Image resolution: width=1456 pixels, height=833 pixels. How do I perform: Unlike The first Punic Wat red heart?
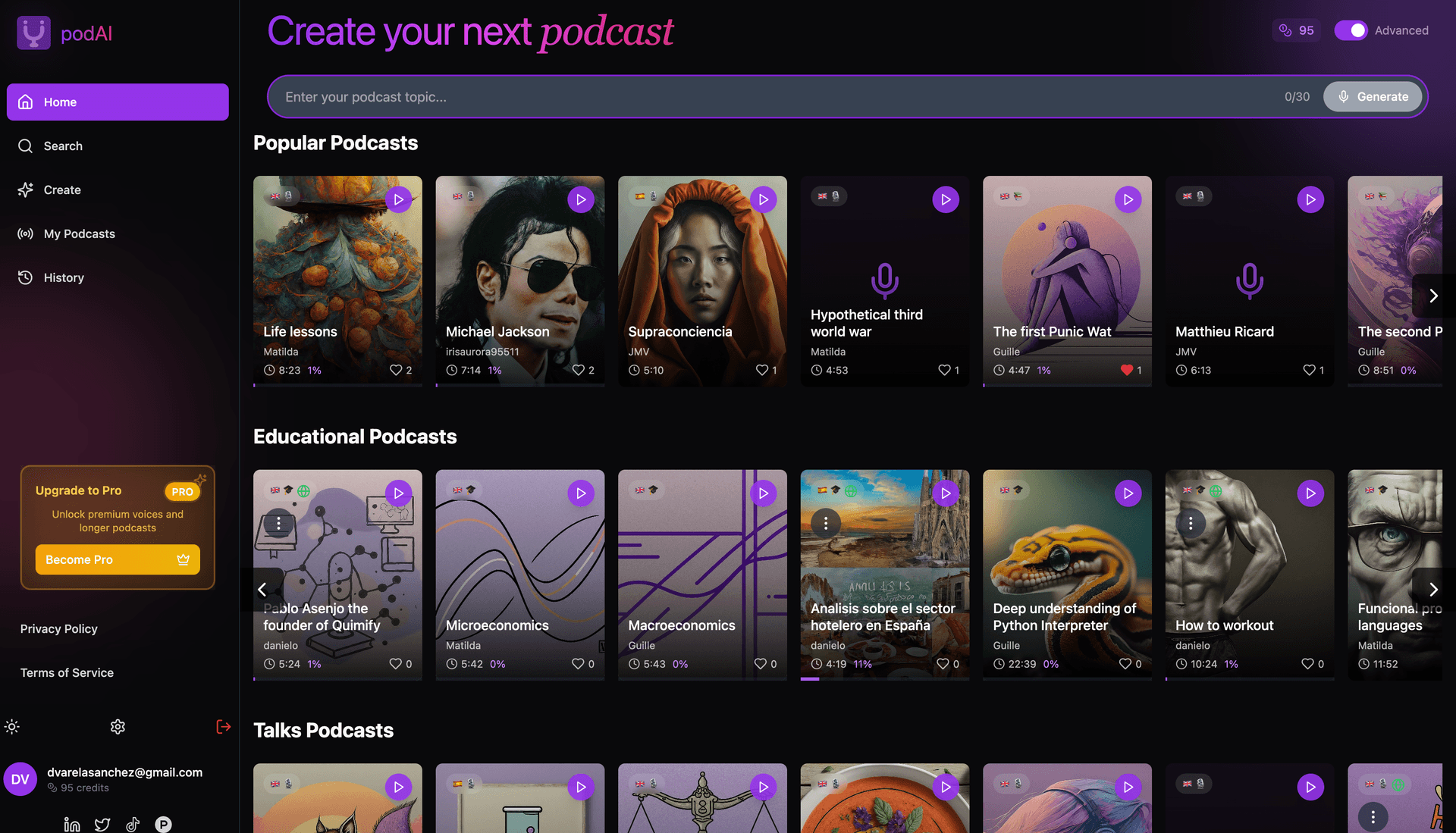[1126, 370]
